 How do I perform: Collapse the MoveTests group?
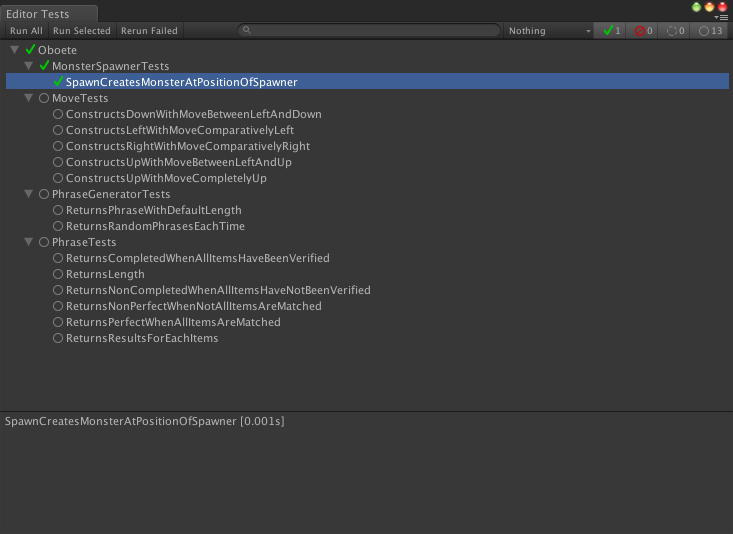point(29,98)
